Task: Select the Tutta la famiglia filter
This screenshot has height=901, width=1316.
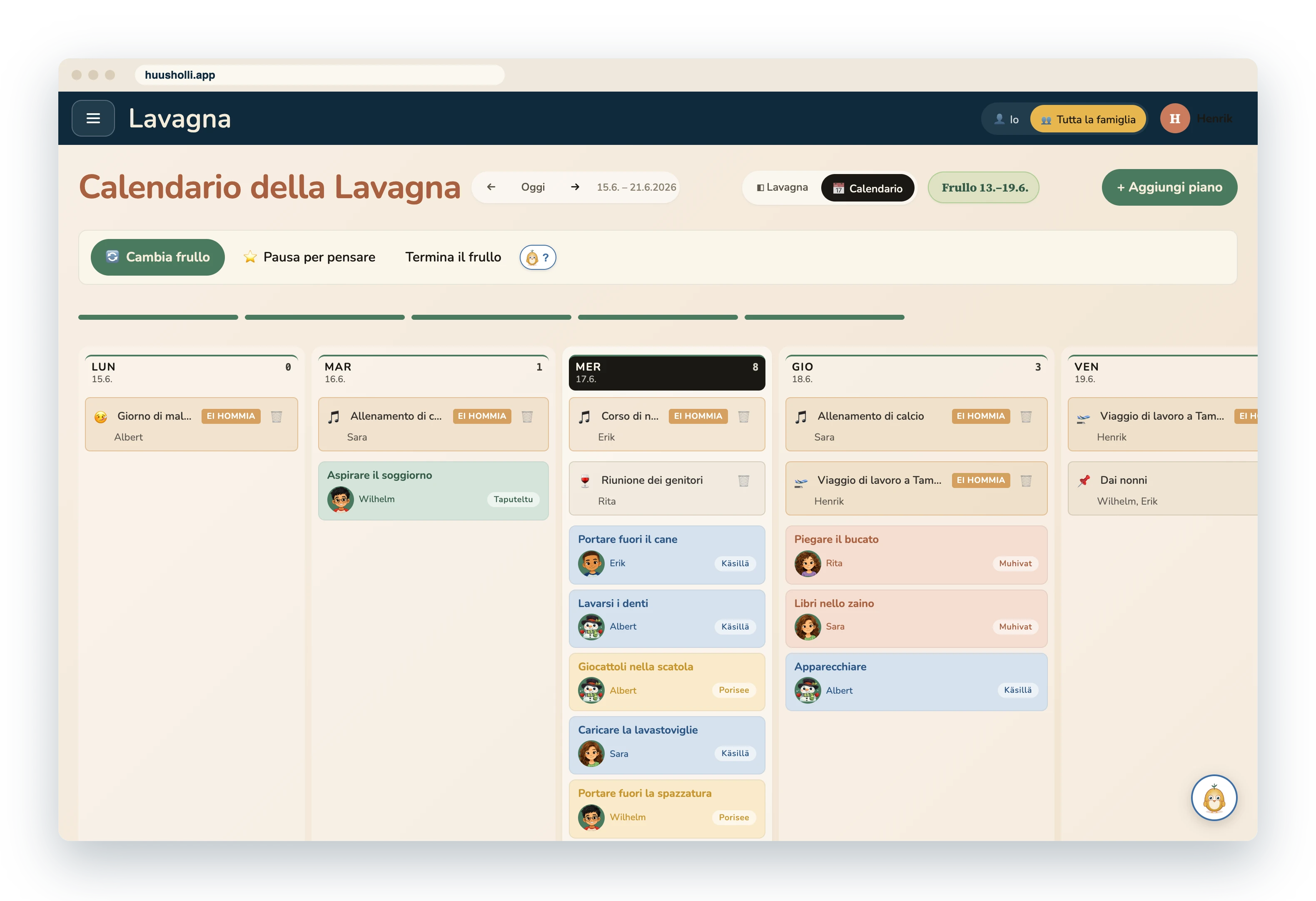Action: click(1088, 119)
